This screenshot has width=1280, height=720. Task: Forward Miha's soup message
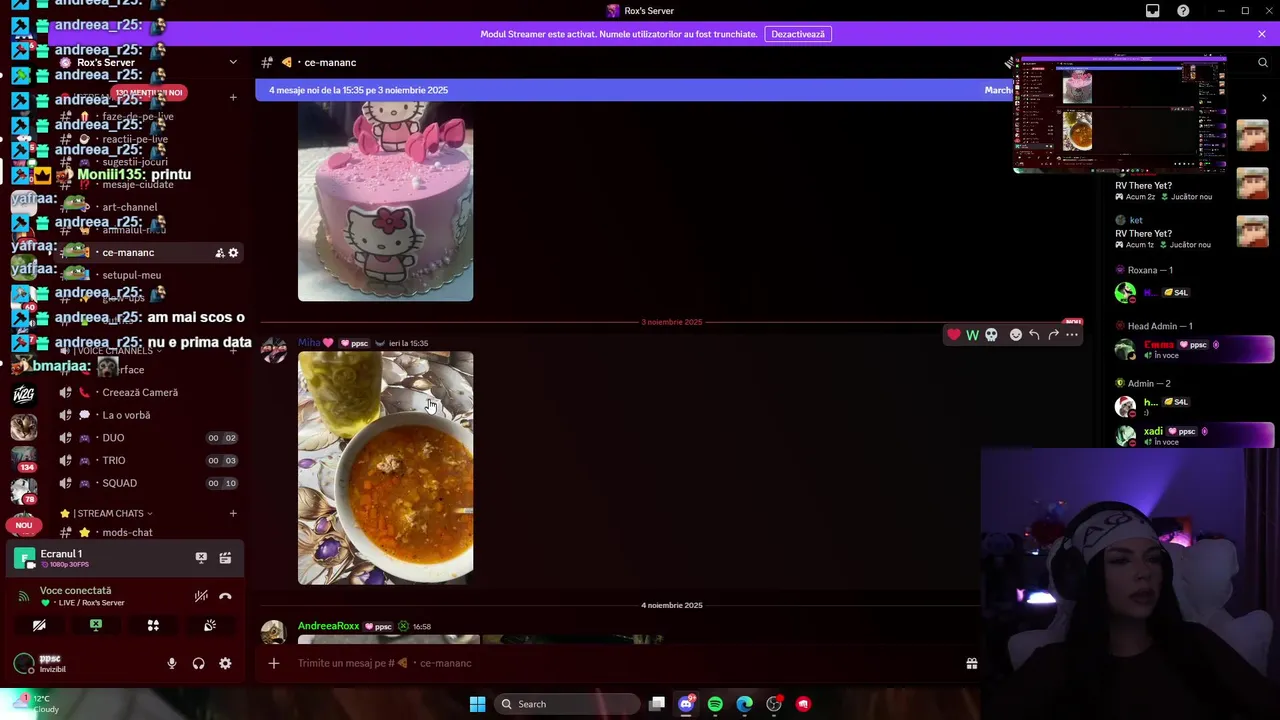pyautogui.click(x=1053, y=335)
